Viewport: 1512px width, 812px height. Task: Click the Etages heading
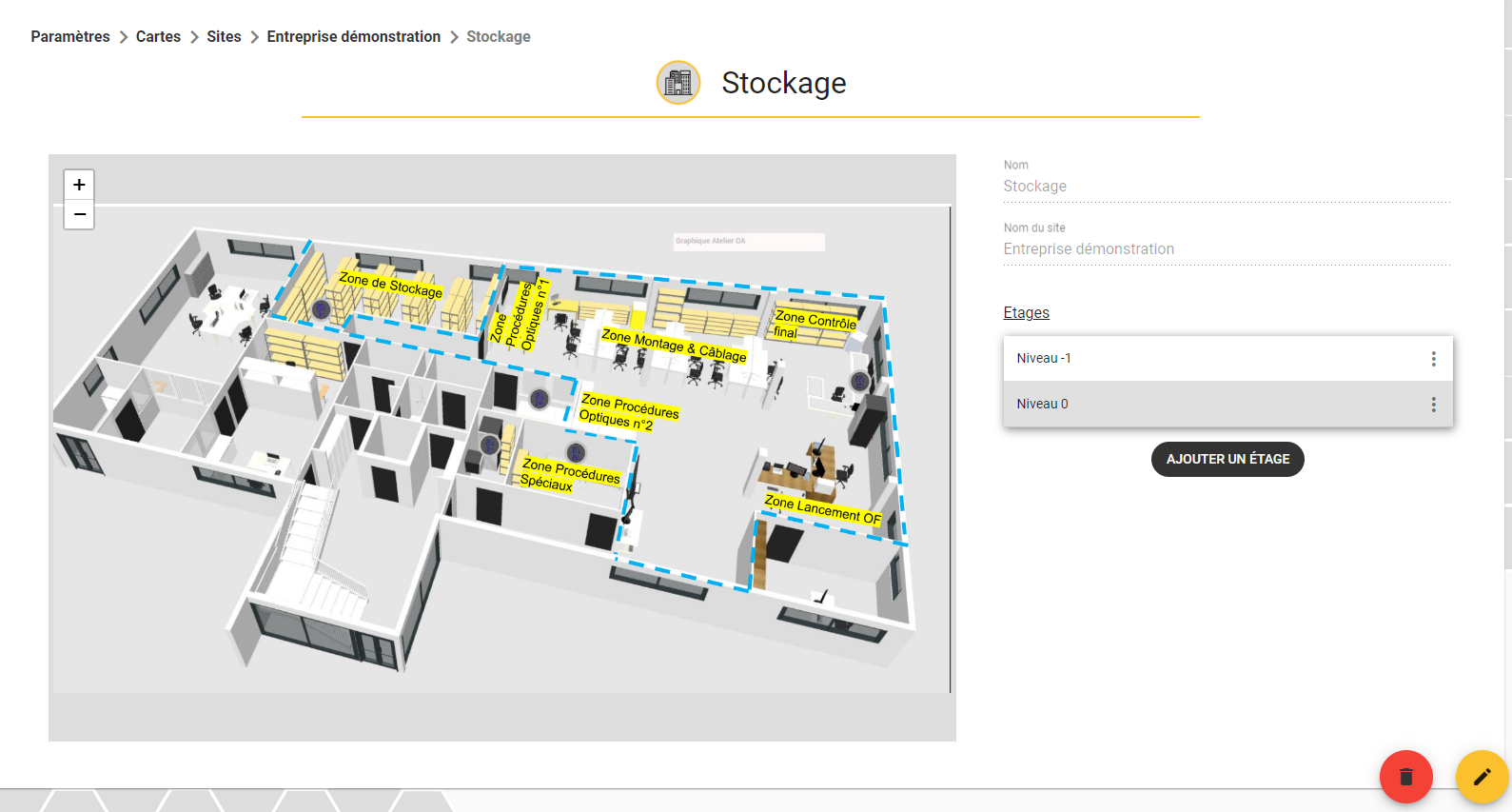pyautogui.click(x=1026, y=312)
